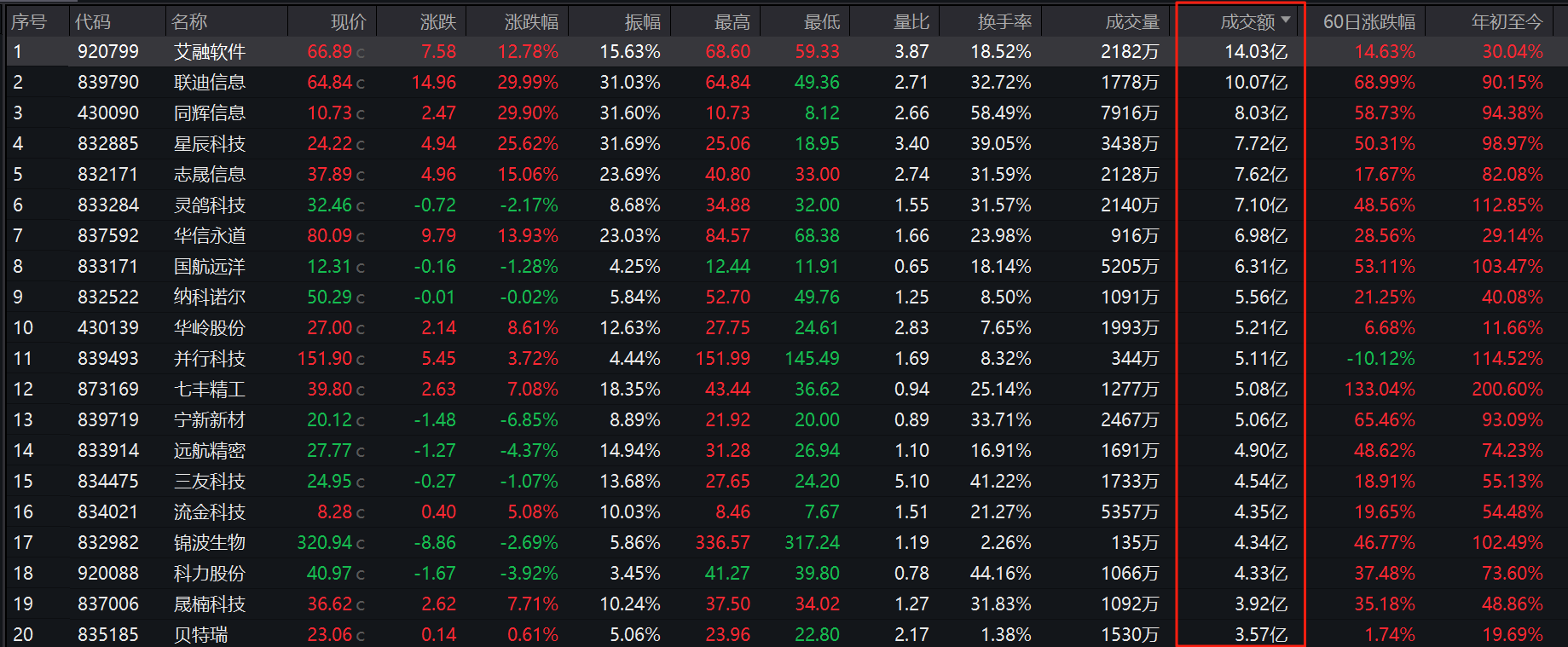Select stock 华岭股份

pos(210,328)
